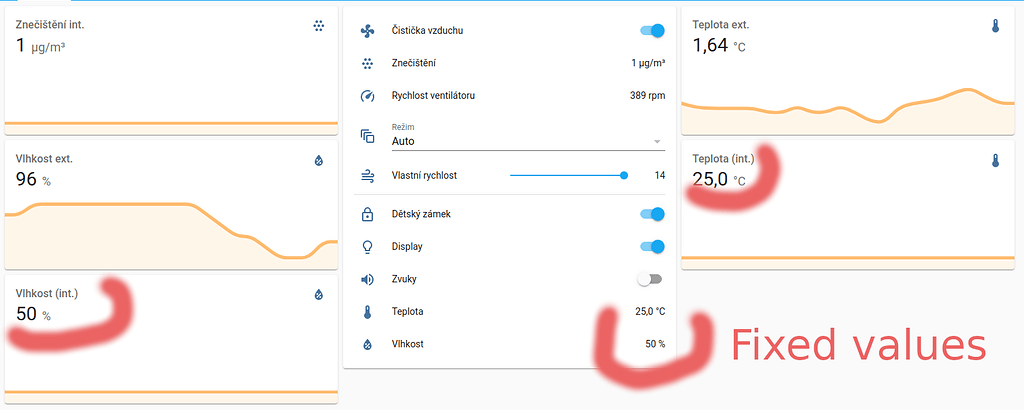Enable the Zvuky sound toggle
1024x410 pixels.
(650, 279)
